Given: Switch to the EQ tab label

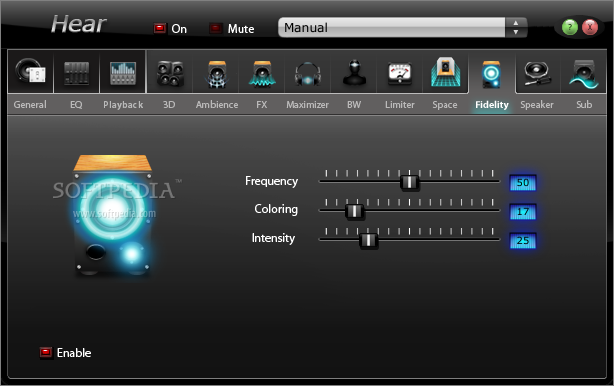Looking at the screenshot, I should pos(76,105).
